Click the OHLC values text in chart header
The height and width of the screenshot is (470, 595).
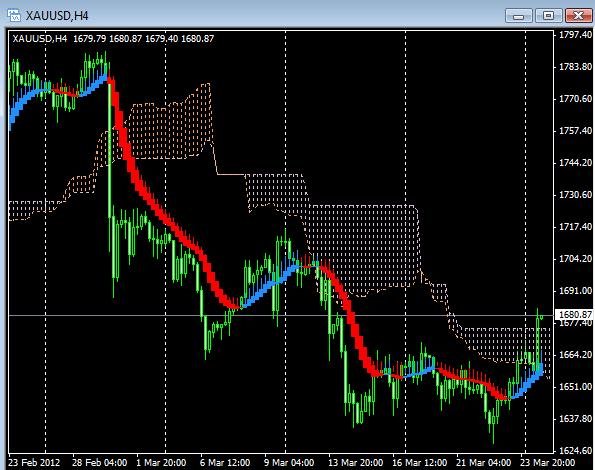pyautogui.click(x=143, y=39)
